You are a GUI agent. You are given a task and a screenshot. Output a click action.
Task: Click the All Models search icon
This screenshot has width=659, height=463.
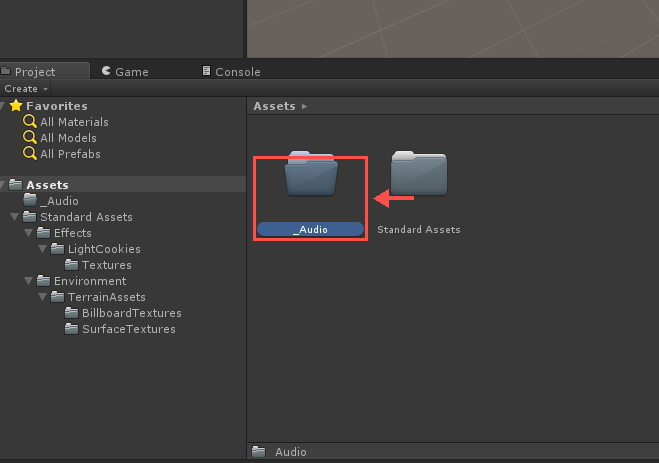[x=29, y=137]
